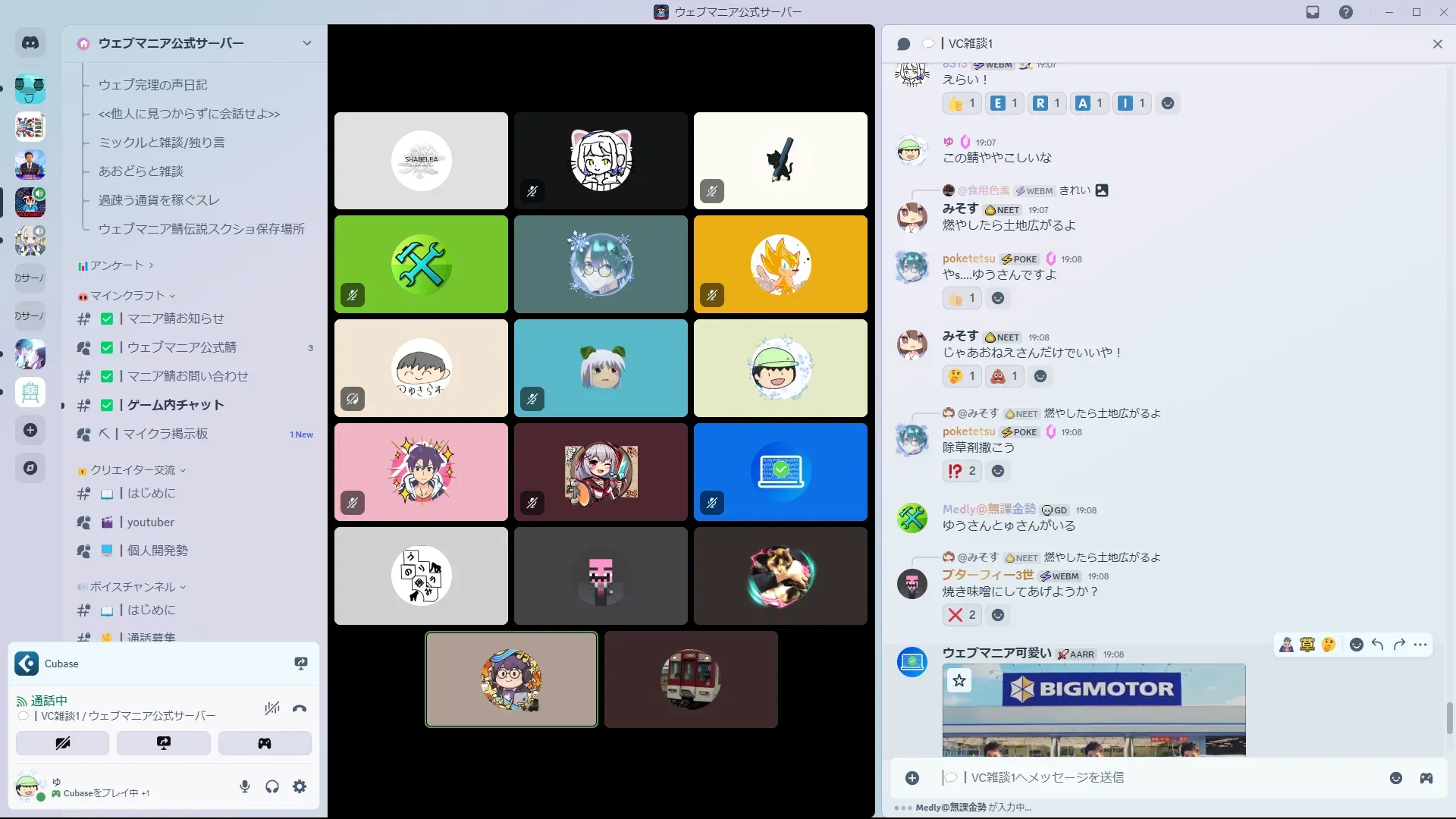This screenshot has width=1456, height=819.
Task: Open Discord user settings gear
Action: [300, 786]
